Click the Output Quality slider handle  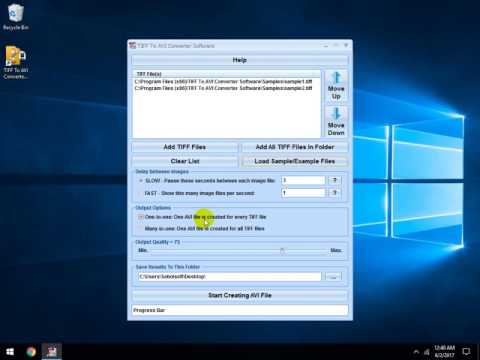click(282, 251)
